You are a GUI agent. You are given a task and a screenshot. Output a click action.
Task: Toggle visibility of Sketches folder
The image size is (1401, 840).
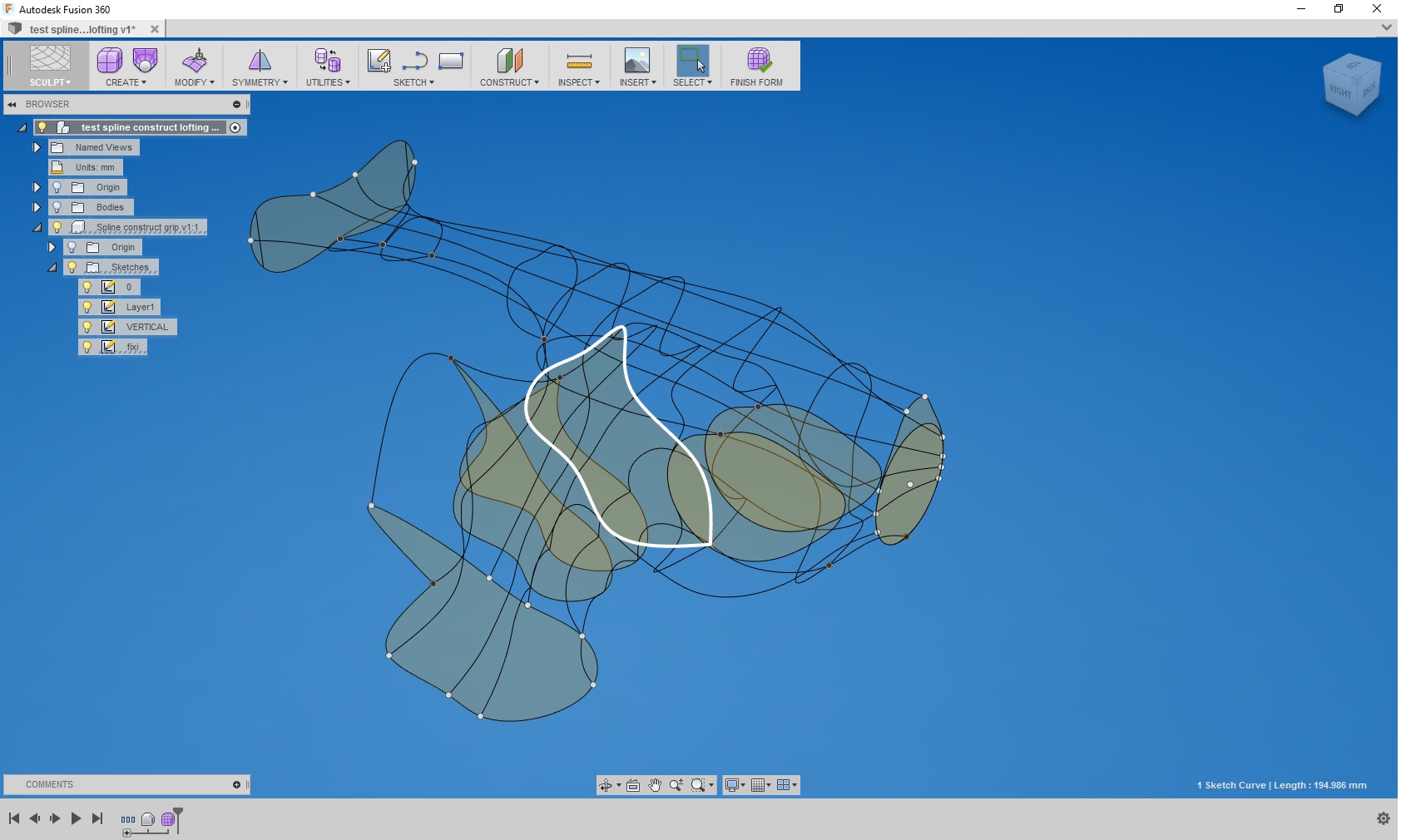pos(72,267)
